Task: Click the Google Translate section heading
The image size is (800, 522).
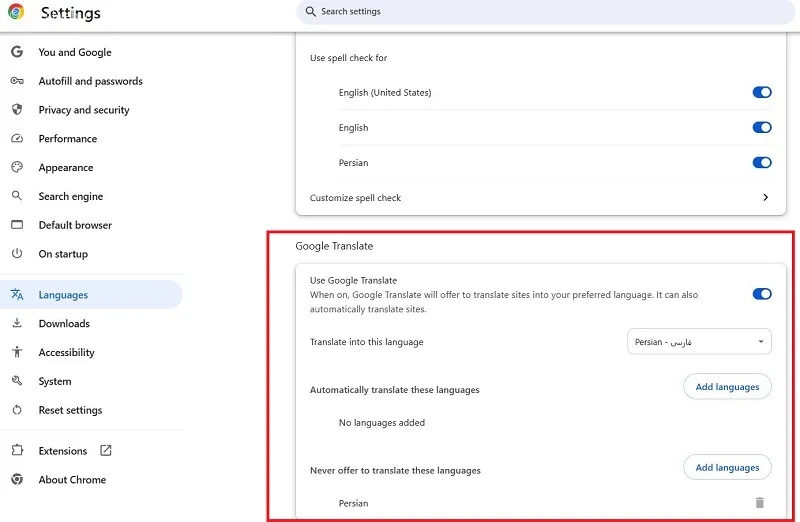Action: (334, 246)
